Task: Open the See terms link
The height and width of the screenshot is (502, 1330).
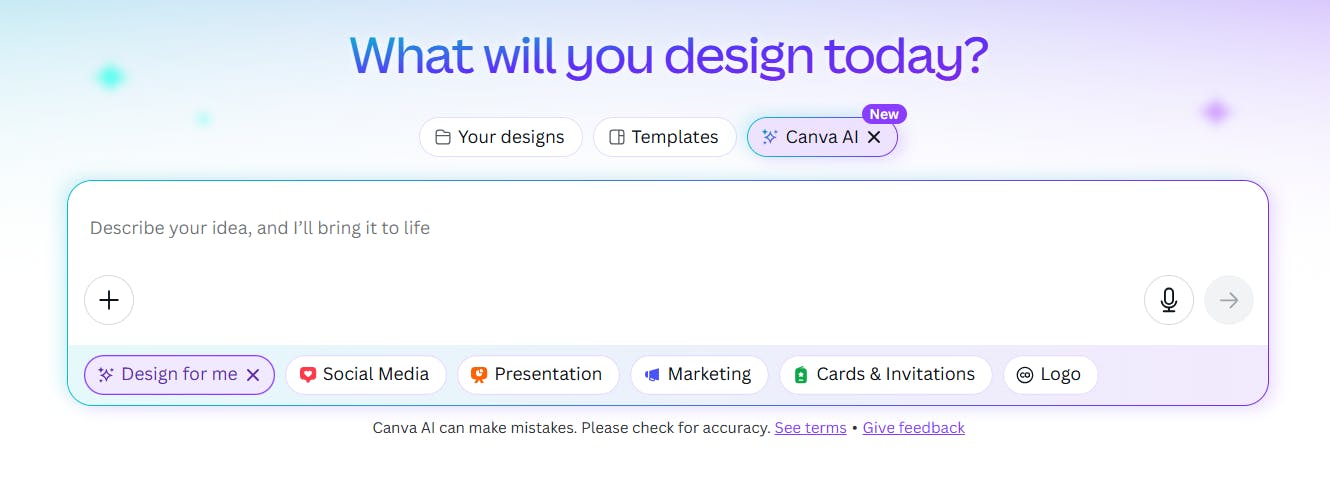Action: coord(810,428)
